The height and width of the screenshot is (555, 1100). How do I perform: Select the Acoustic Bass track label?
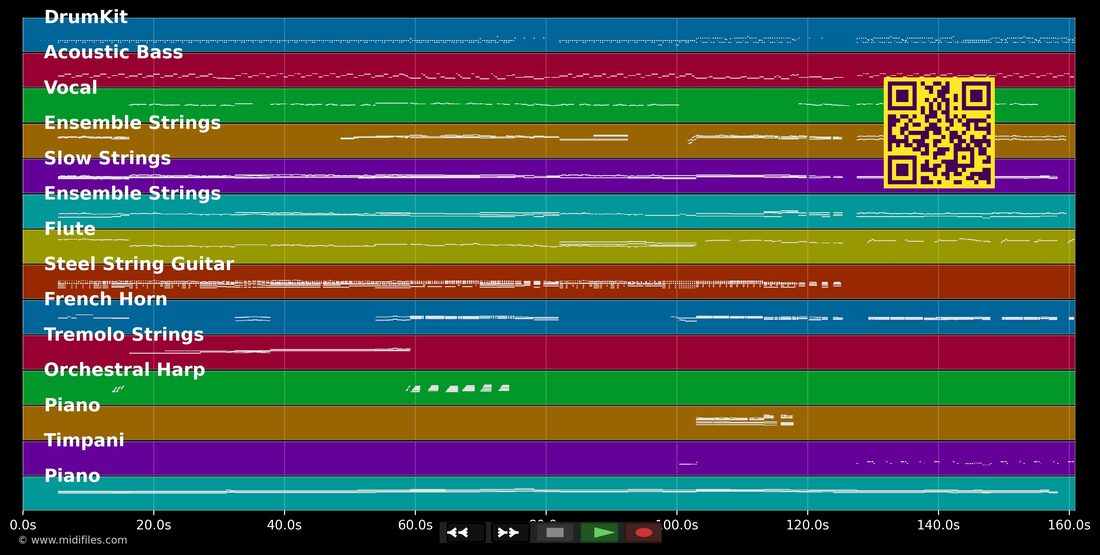pyautogui.click(x=113, y=52)
